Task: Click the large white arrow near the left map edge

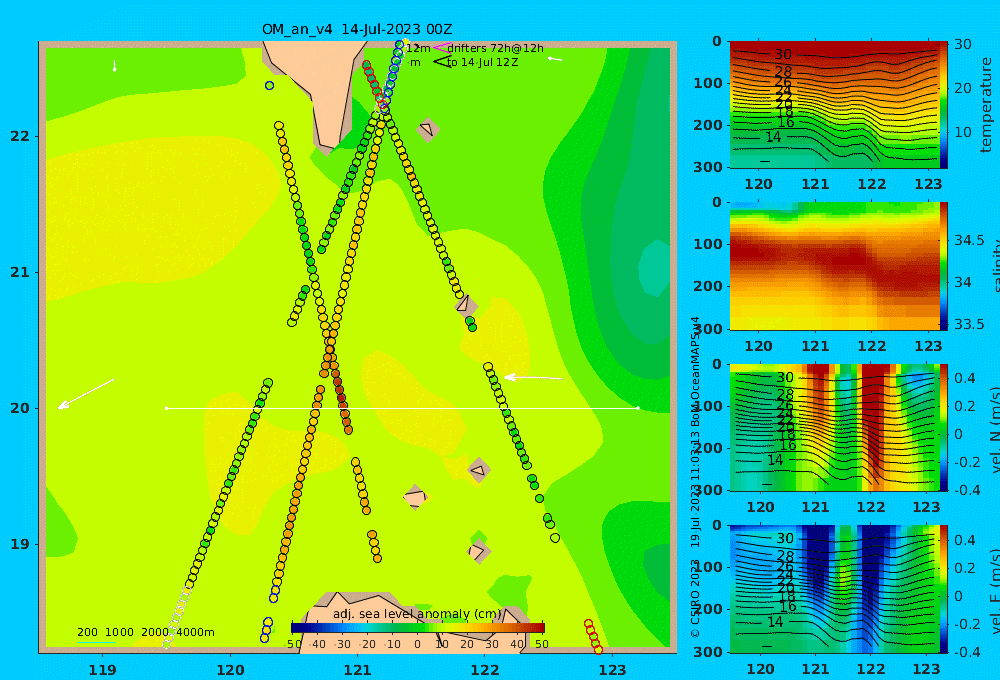Action: coord(86,394)
